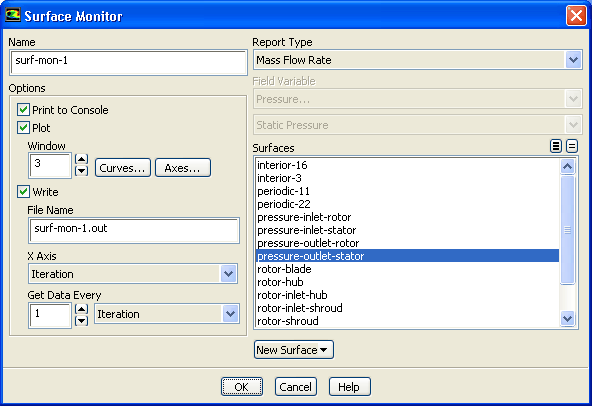Decrease Window number with down arrow
Viewport: 592px width, 406px height.
coord(82,171)
